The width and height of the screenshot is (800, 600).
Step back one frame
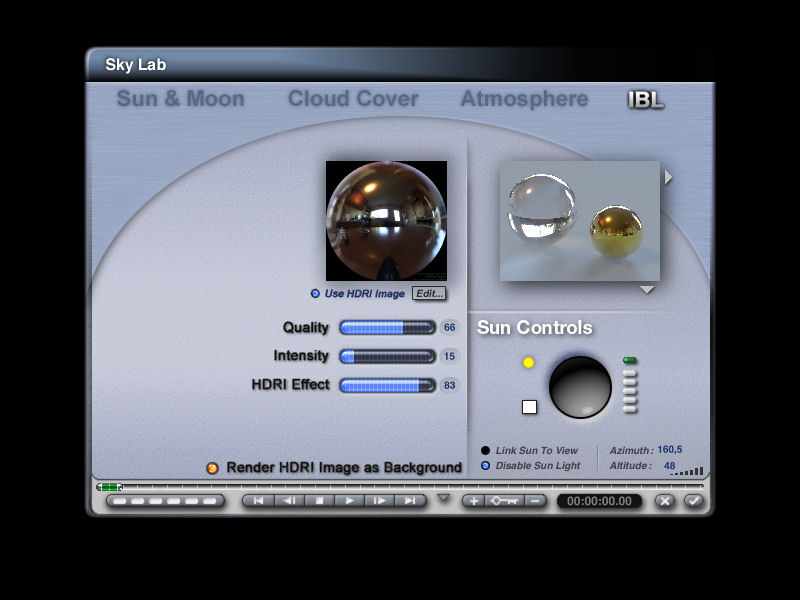point(289,501)
